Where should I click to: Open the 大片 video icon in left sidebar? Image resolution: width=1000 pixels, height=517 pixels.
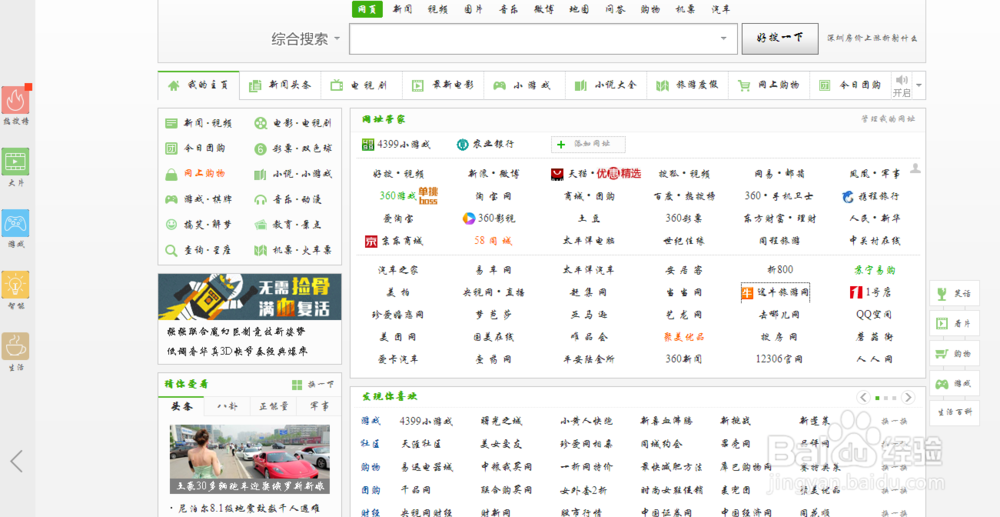15,161
